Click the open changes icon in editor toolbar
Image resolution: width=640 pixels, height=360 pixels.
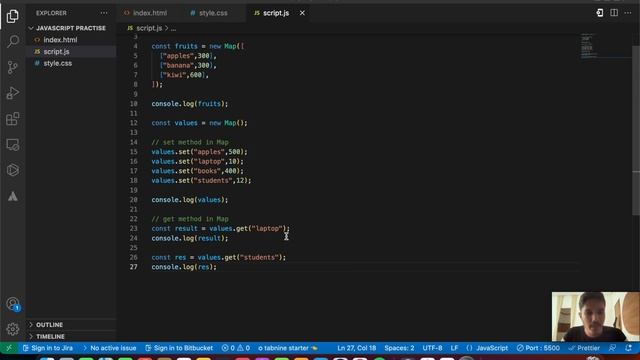click(x=600, y=13)
